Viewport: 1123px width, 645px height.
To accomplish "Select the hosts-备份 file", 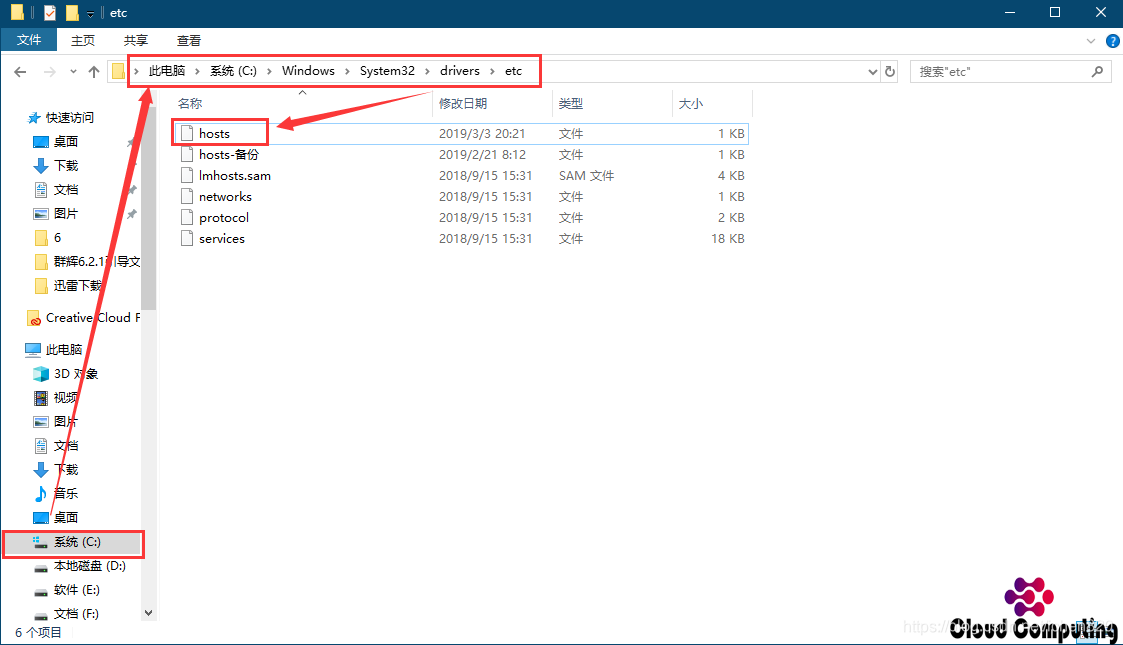I will tap(461, 155).
